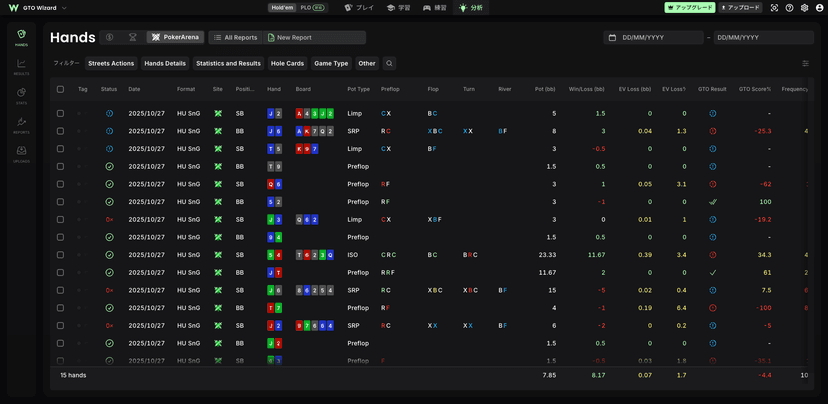Select the tournament hourglass icon filter
Image resolution: width=828 pixels, height=404 pixels.
click(133, 37)
